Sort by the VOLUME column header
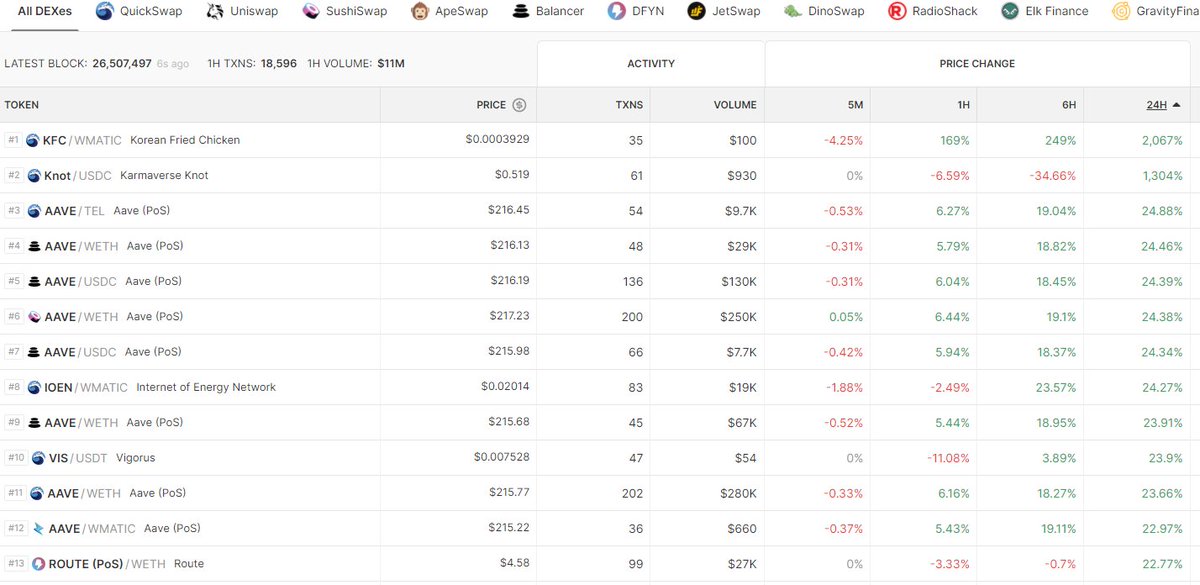Image resolution: width=1200 pixels, height=585 pixels. 735,105
